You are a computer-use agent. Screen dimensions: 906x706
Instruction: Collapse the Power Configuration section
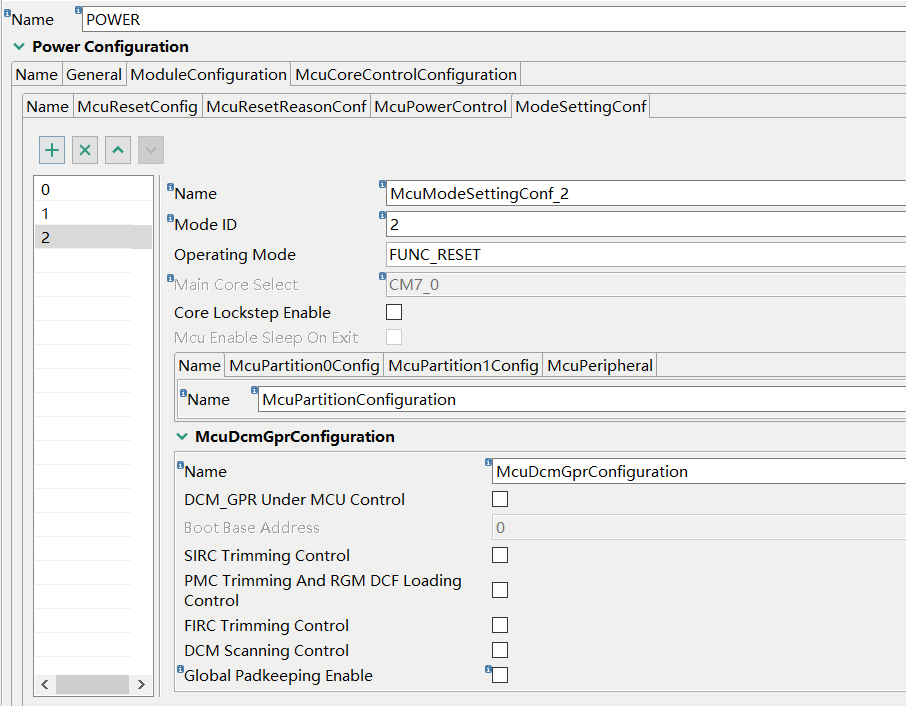point(17,46)
